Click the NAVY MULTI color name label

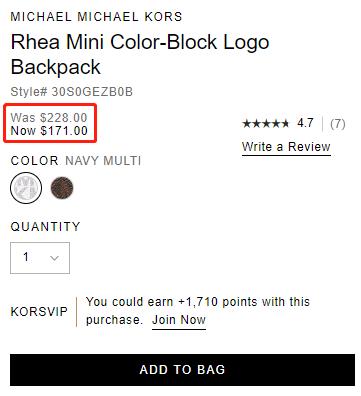(103, 161)
